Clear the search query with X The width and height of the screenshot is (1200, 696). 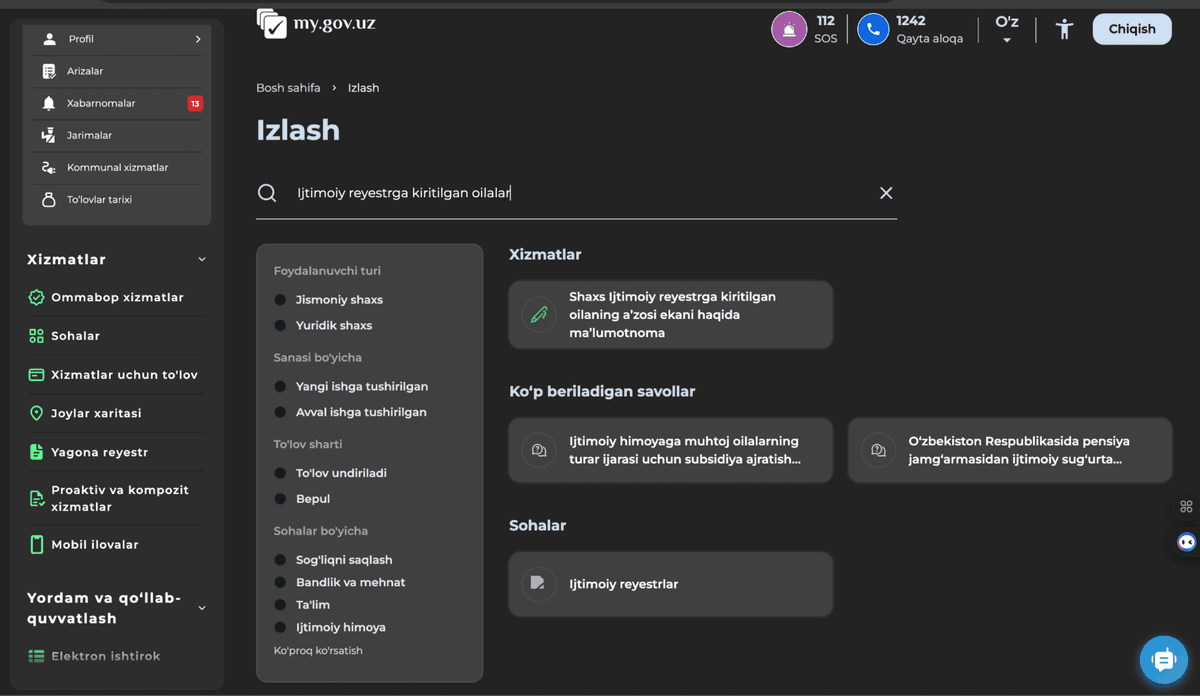tap(886, 193)
